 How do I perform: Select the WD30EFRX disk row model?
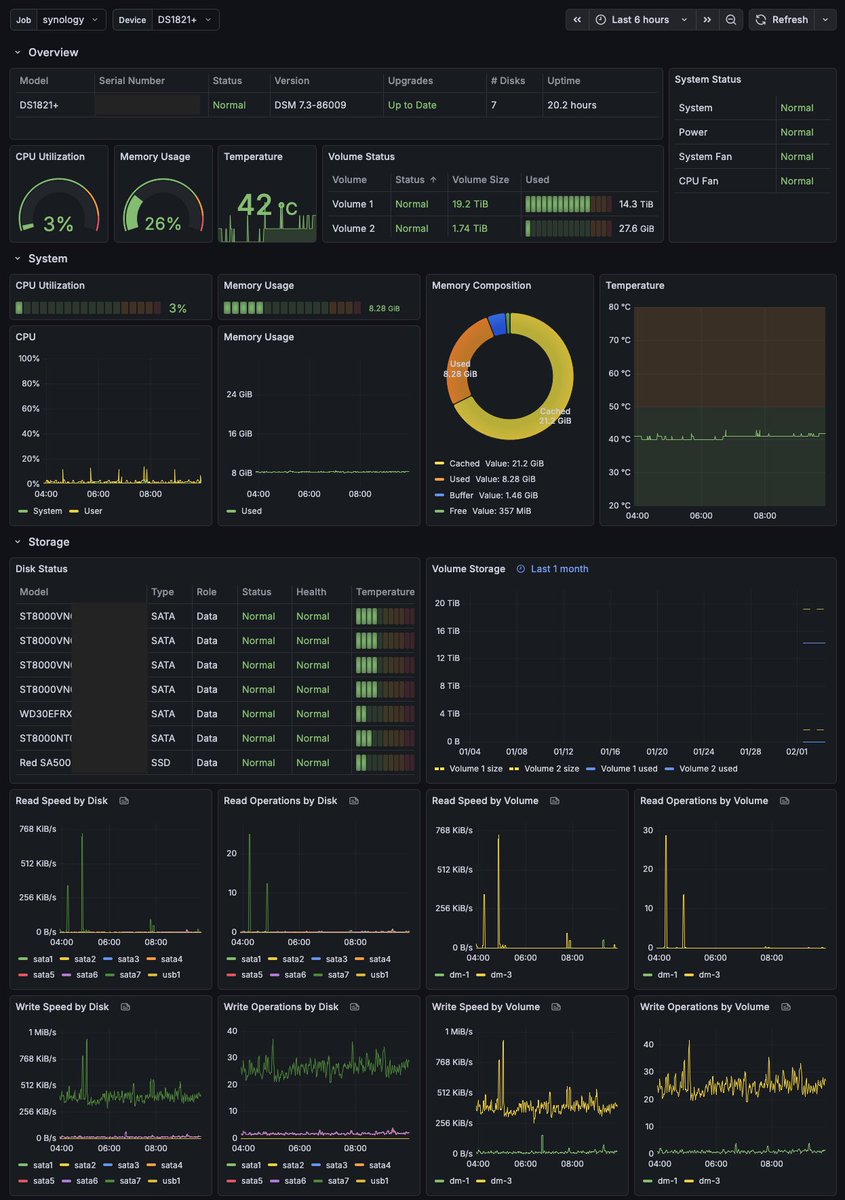(x=46, y=714)
